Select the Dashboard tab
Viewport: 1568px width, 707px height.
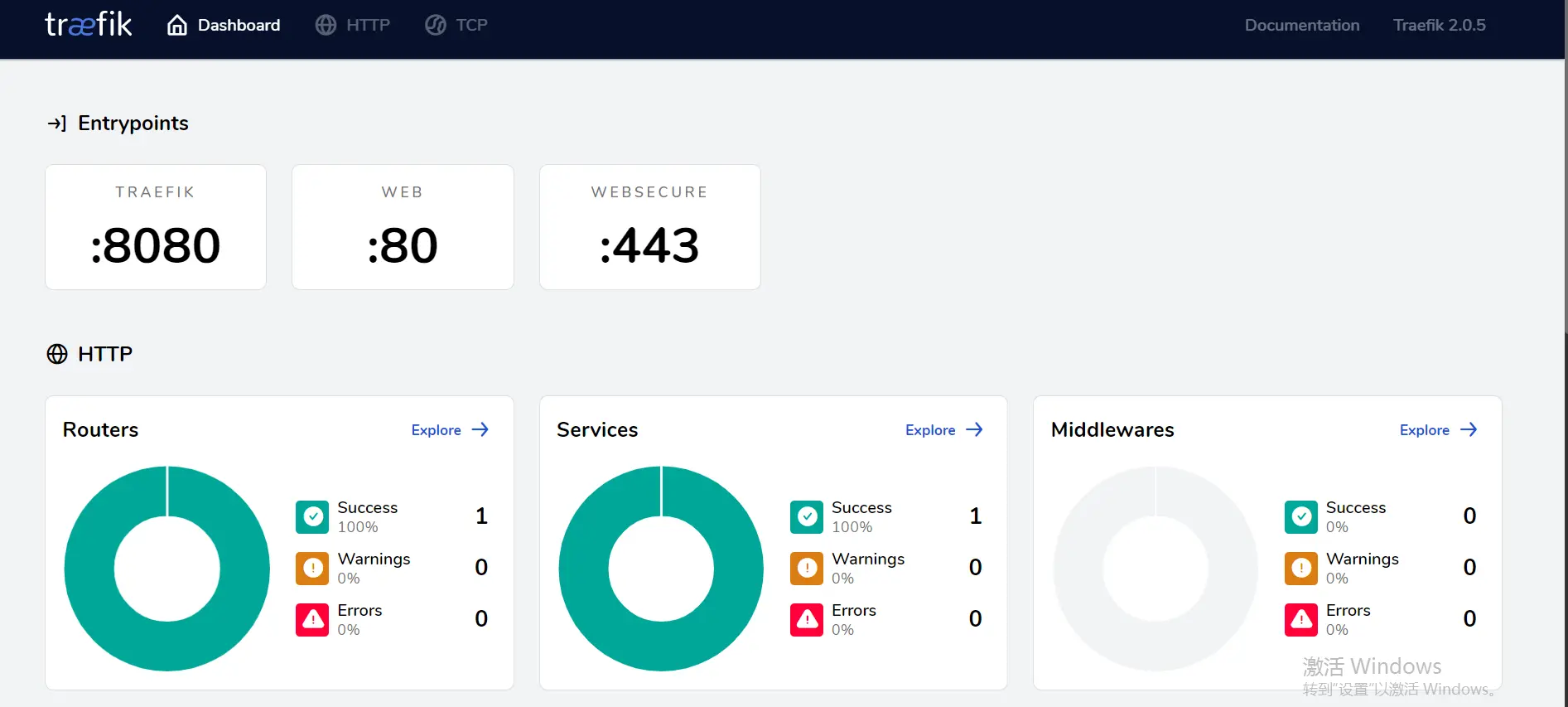pyautogui.click(x=224, y=25)
